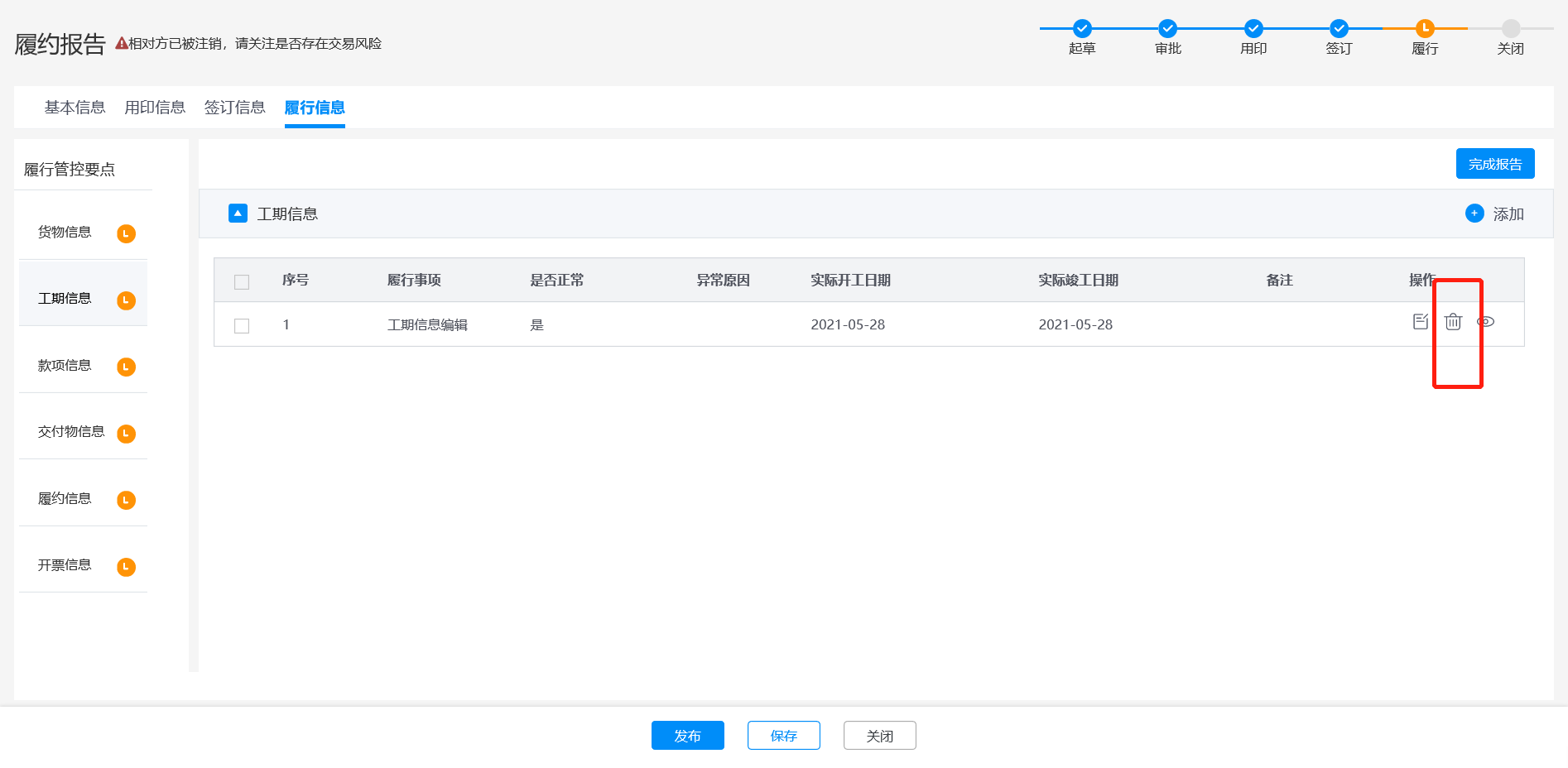
Task: Click orange status icon beside 开票信息
Action: (x=126, y=567)
